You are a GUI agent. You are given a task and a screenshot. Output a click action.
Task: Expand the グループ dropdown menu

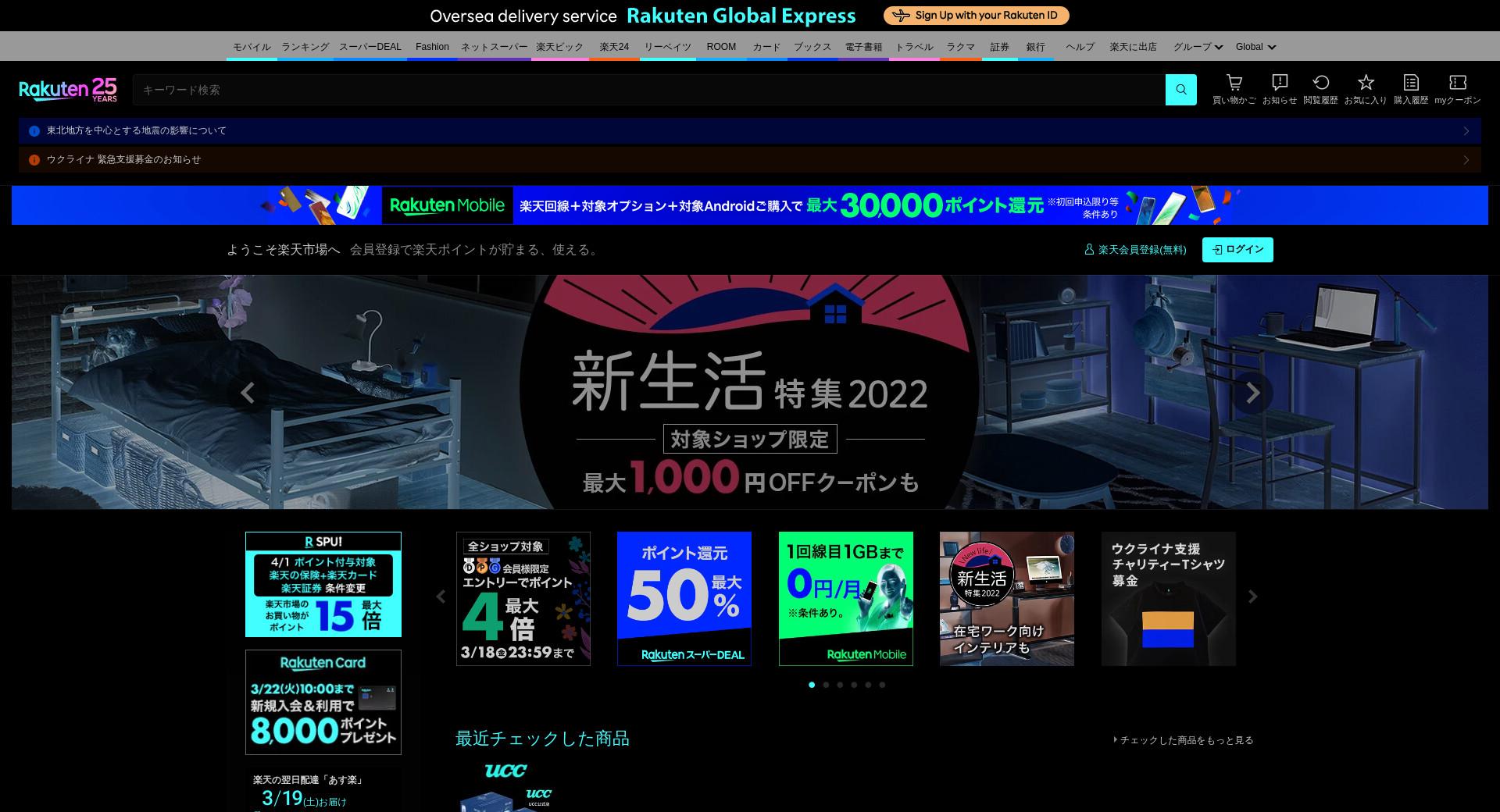point(1198,47)
